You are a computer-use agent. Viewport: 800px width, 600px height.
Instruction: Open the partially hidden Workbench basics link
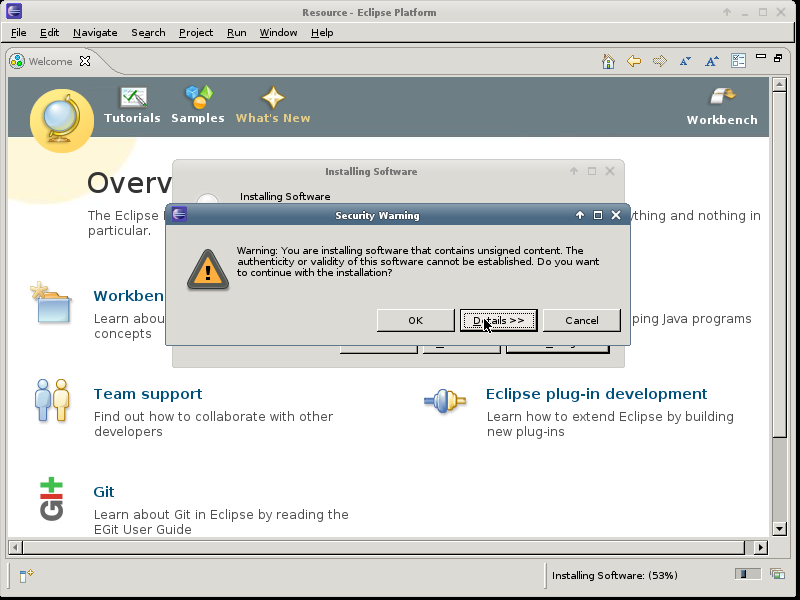(129, 296)
